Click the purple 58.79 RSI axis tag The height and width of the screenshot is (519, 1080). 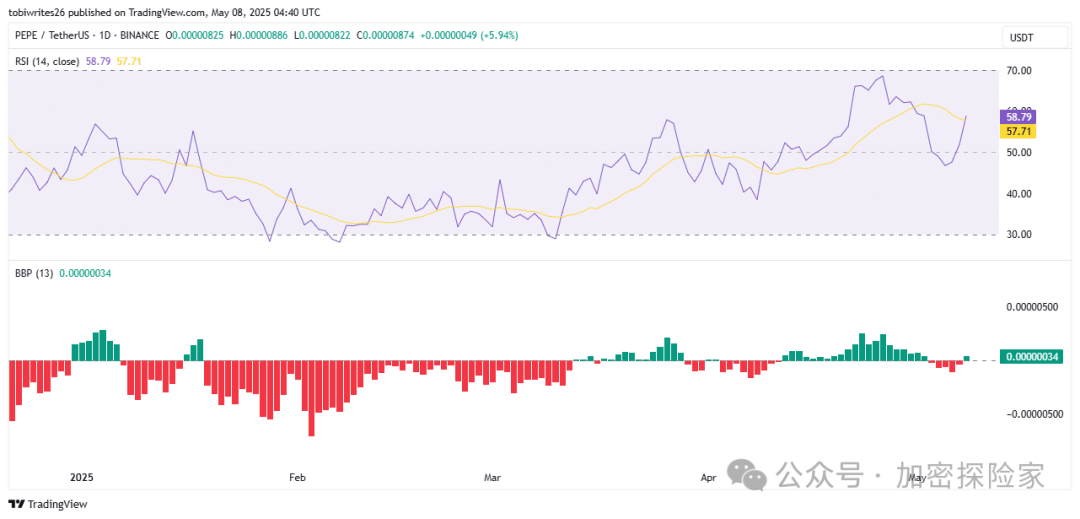pyautogui.click(x=1019, y=116)
